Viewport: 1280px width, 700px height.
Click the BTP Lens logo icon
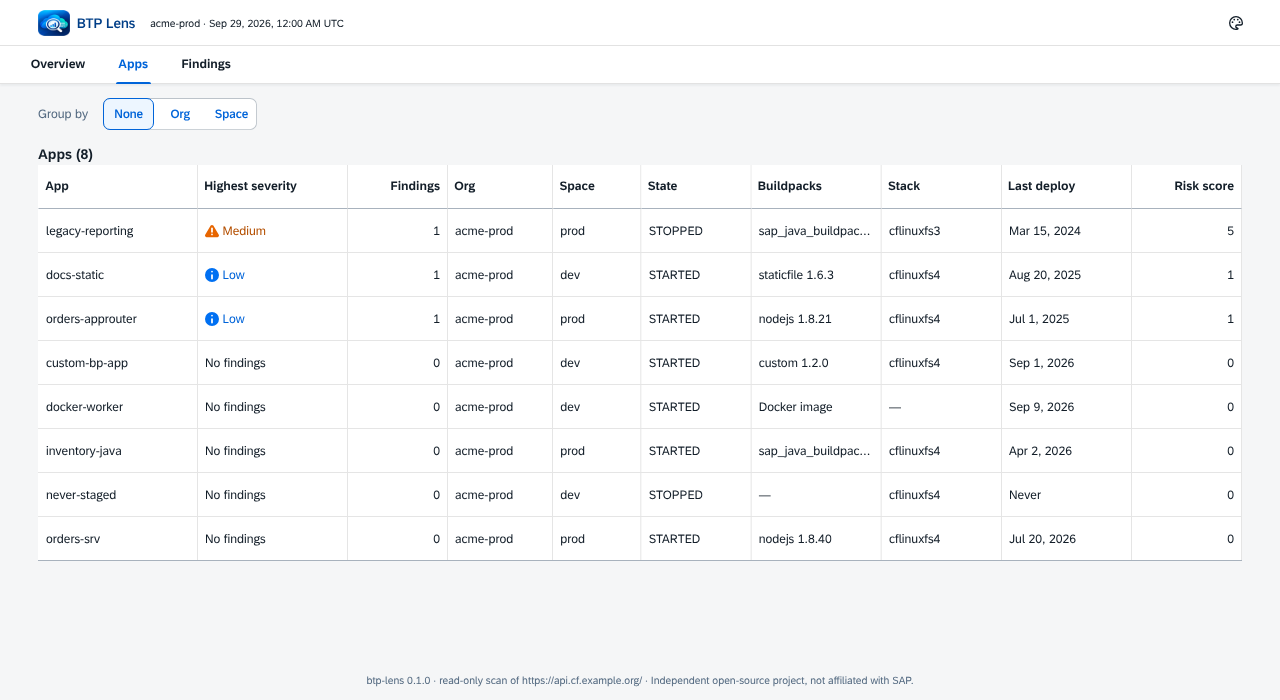coord(54,23)
